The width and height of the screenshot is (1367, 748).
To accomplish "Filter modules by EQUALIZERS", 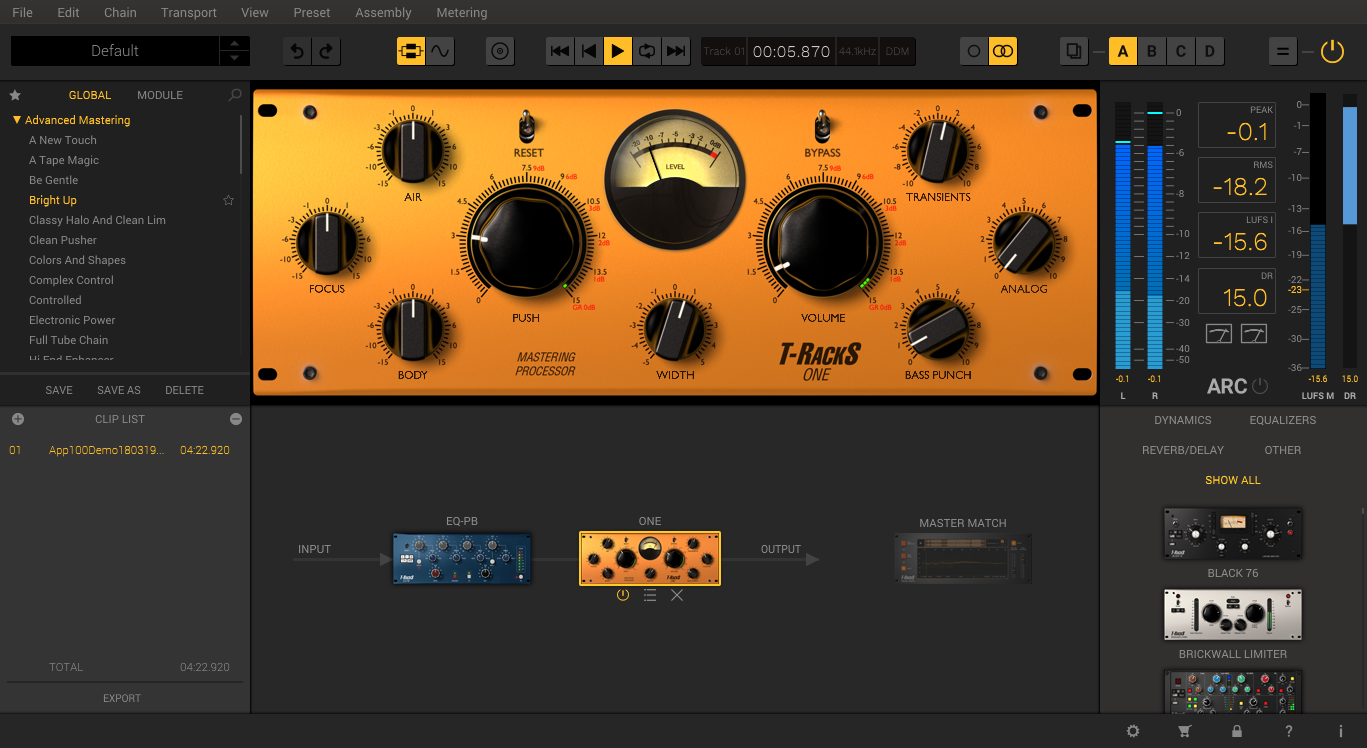I will [1282, 420].
